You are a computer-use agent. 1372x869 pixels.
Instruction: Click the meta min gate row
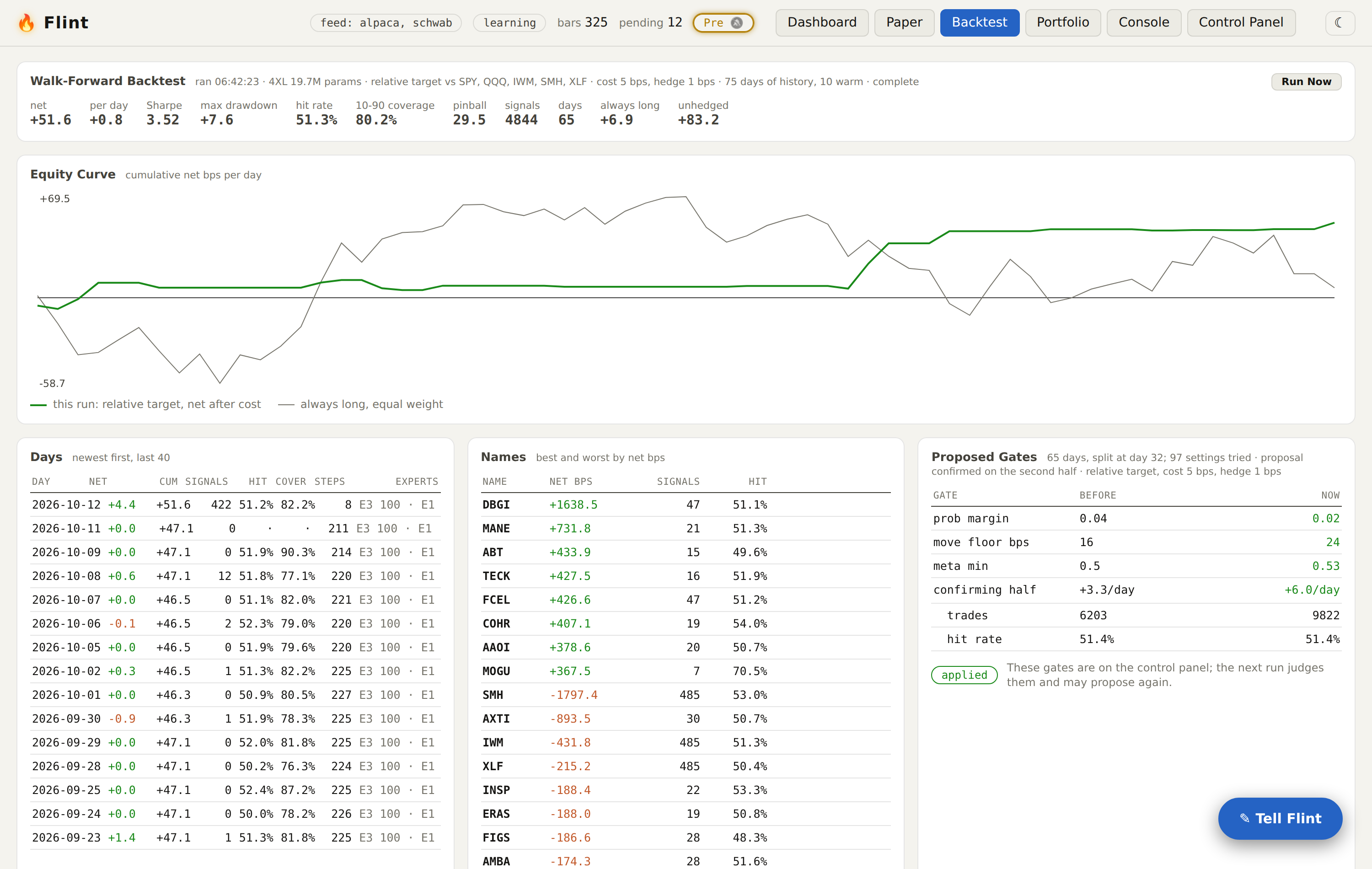click(x=1136, y=566)
